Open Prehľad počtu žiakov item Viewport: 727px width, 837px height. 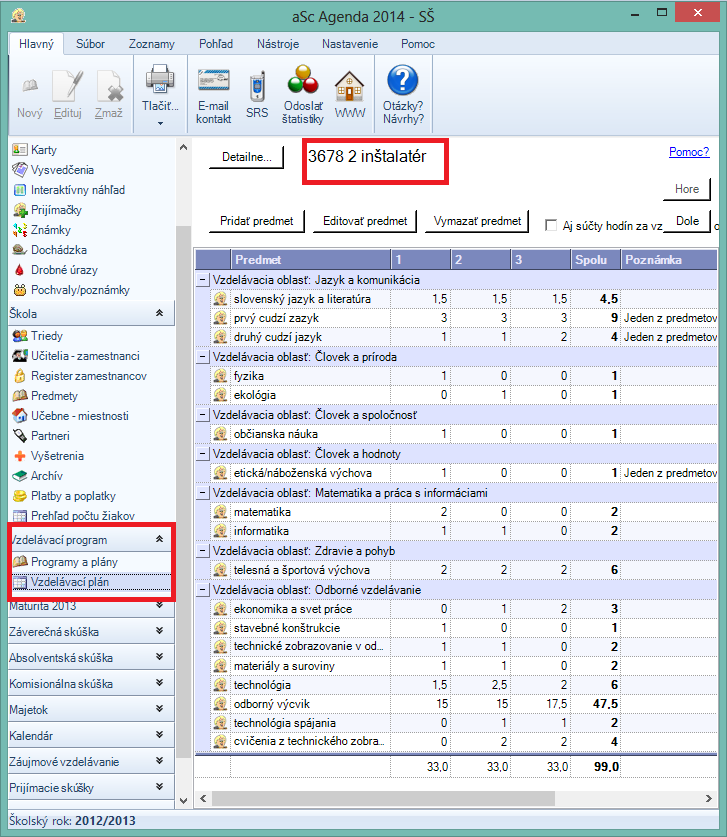pyautogui.click(x=74, y=516)
